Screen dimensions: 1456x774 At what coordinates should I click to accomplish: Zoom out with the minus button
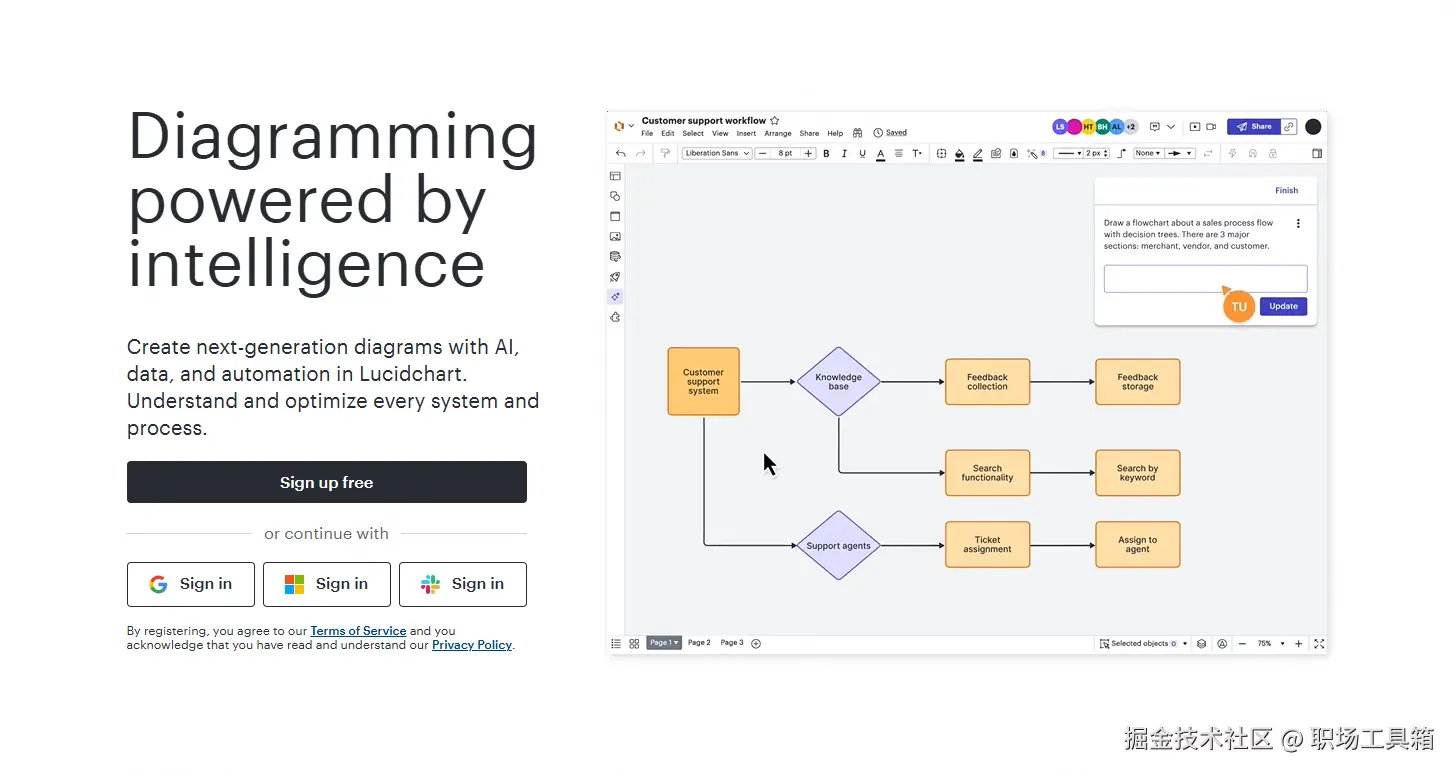pyautogui.click(x=1242, y=643)
